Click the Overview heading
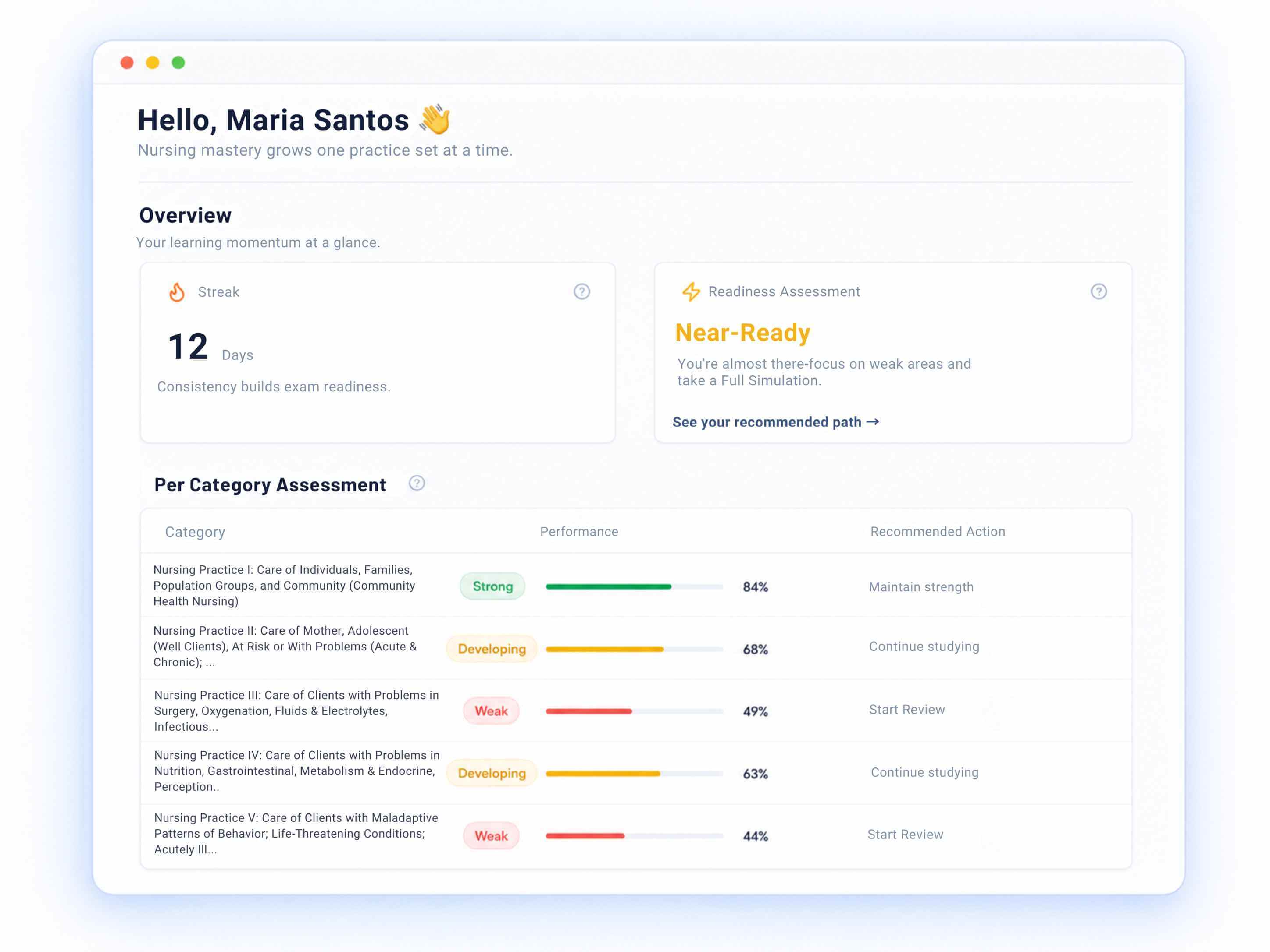Image resolution: width=1270 pixels, height=952 pixels. pyautogui.click(x=185, y=215)
